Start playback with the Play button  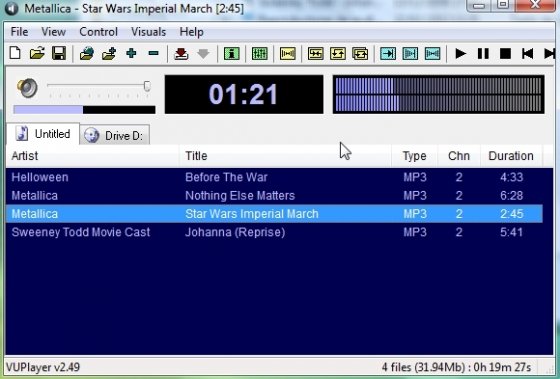[x=461, y=54]
